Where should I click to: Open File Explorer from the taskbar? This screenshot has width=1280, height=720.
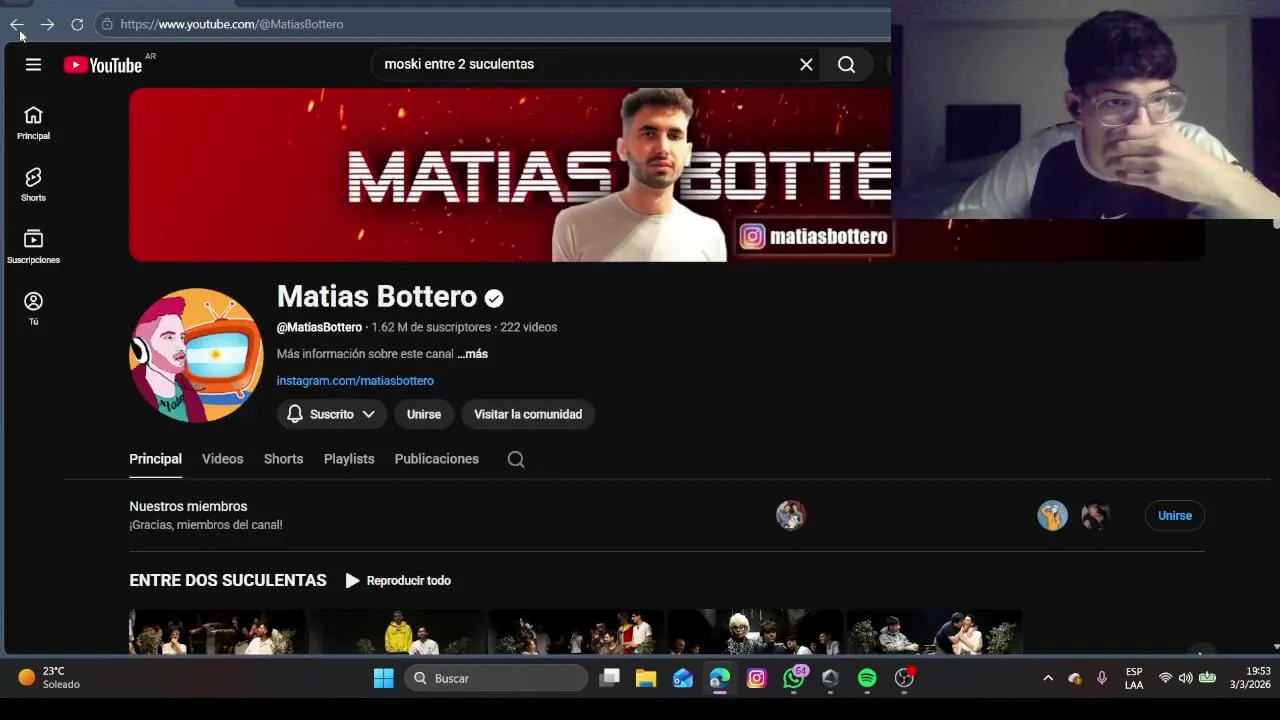click(646, 678)
